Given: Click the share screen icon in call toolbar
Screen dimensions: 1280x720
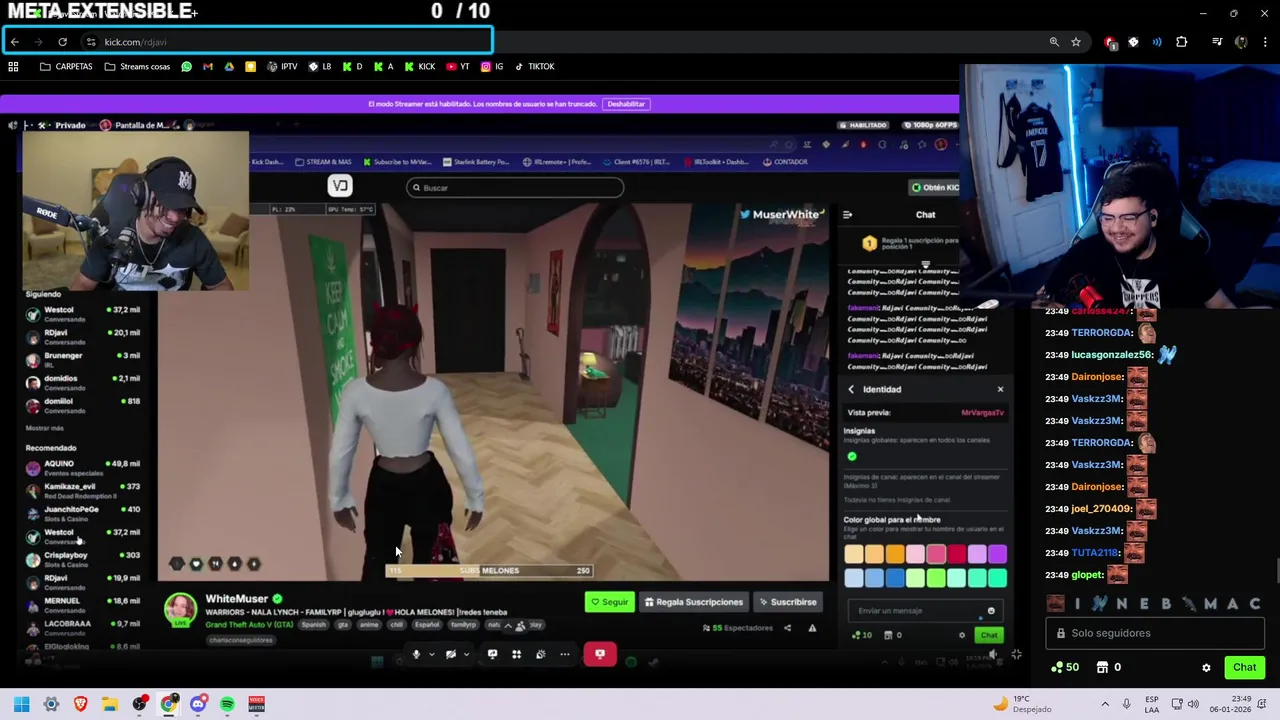Looking at the screenshot, I should (x=492, y=654).
